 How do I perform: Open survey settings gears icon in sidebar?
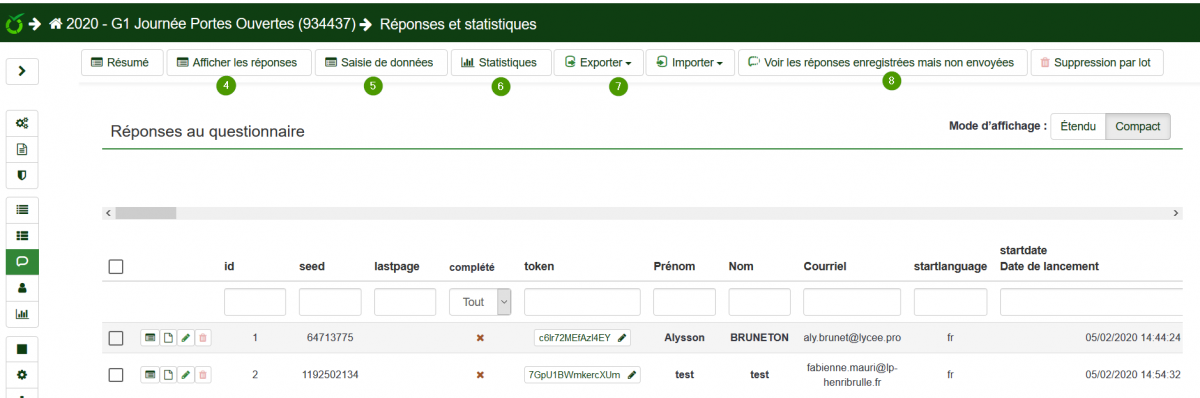[x=22, y=123]
